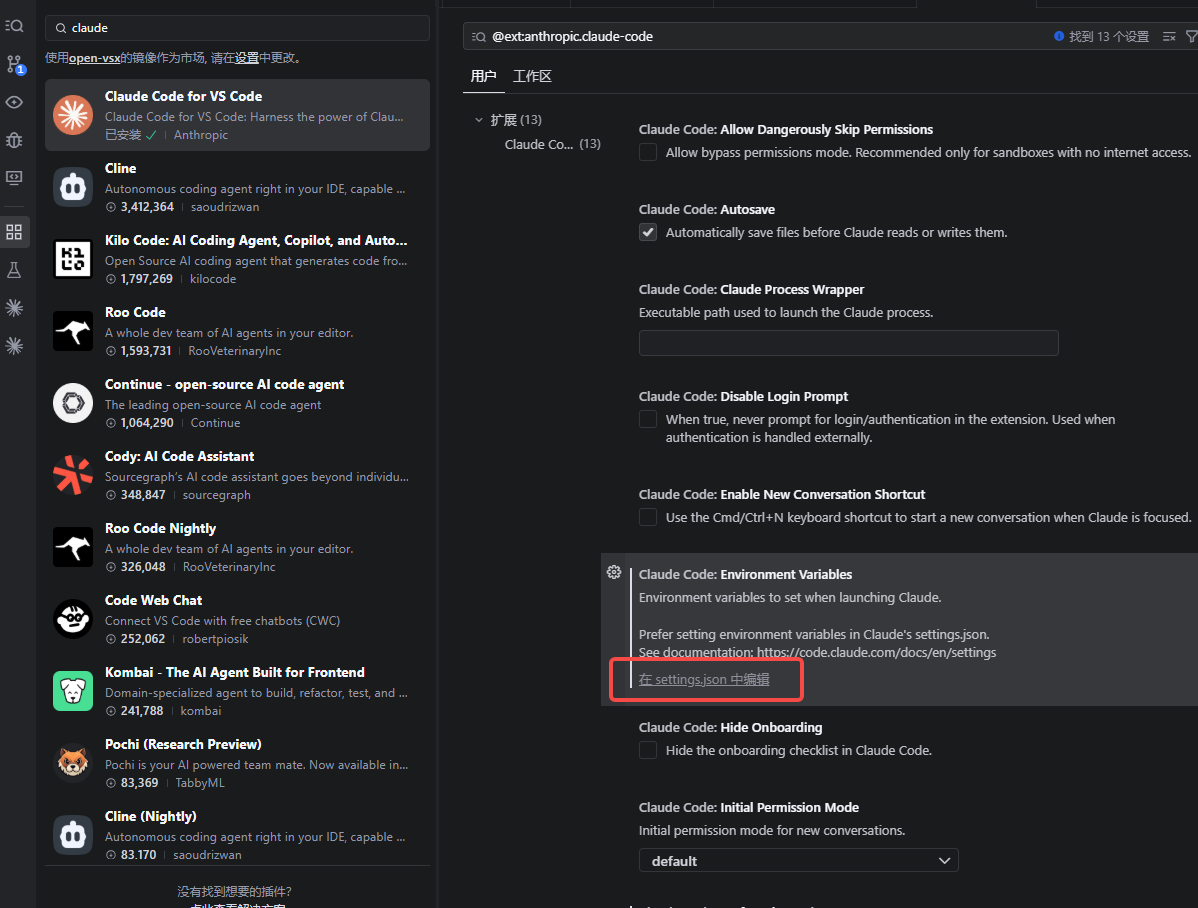Select the Pochi (Research Preview) title
Screen dimensions: 1198x908
[183, 744]
